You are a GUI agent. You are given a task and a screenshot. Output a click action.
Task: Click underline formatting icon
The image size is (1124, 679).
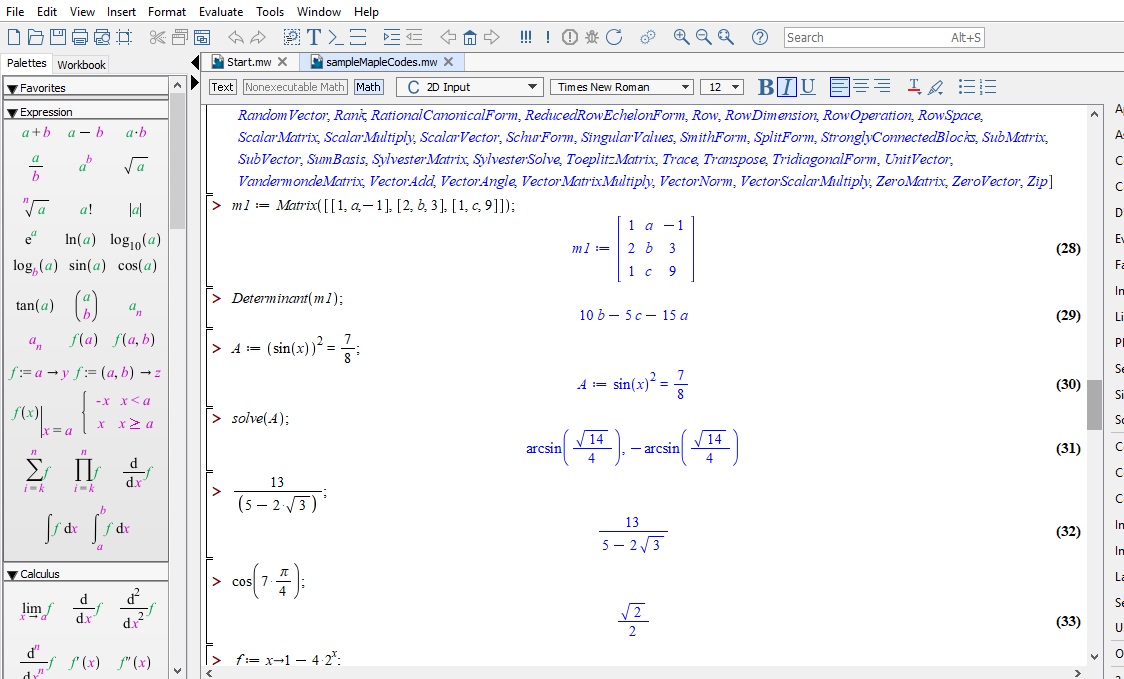tap(808, 87)
